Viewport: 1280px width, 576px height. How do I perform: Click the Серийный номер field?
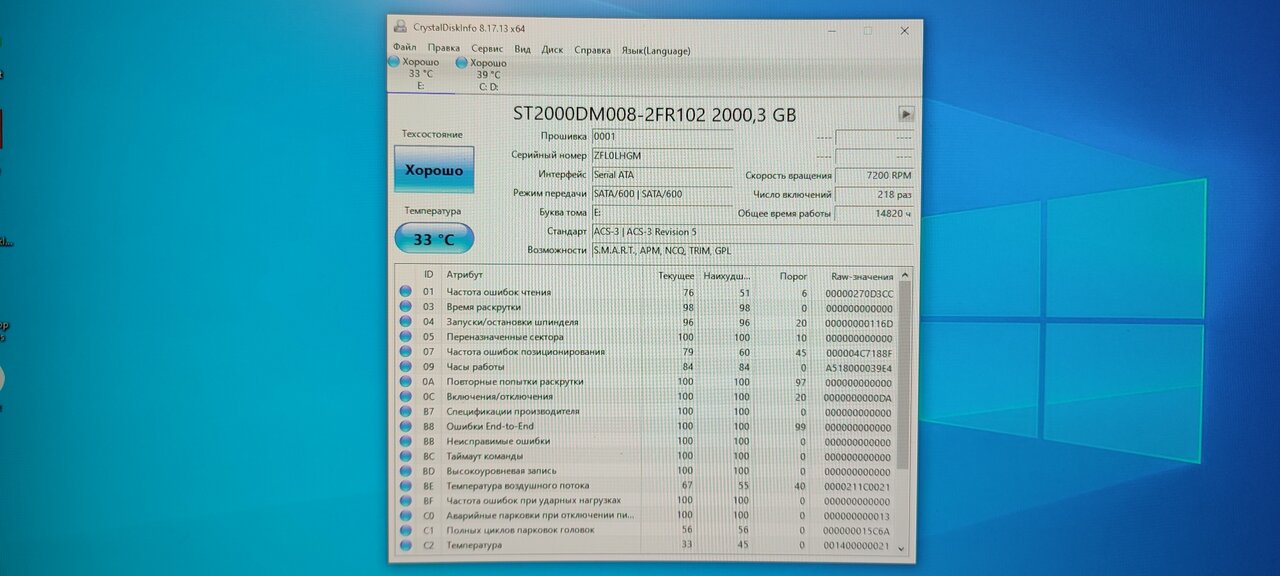(x=662, y=156)
